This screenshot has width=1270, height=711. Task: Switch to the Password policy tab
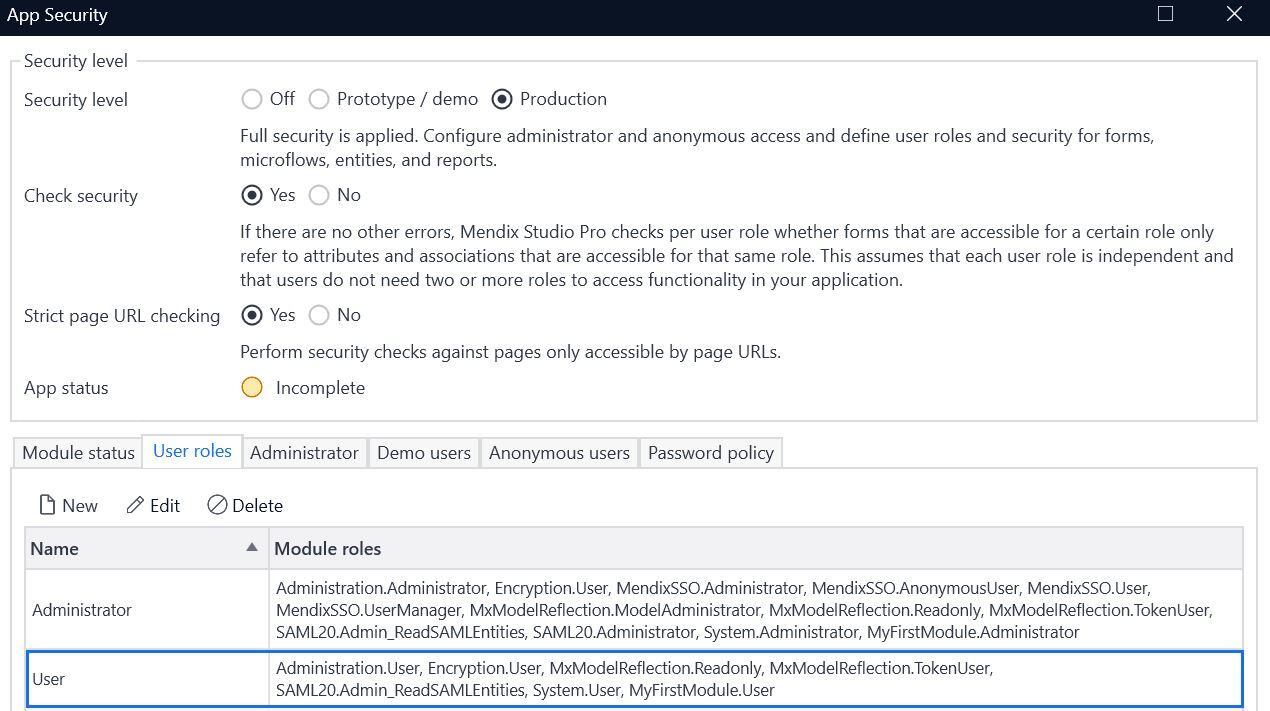pyautogui.click(x=710, y=452)
